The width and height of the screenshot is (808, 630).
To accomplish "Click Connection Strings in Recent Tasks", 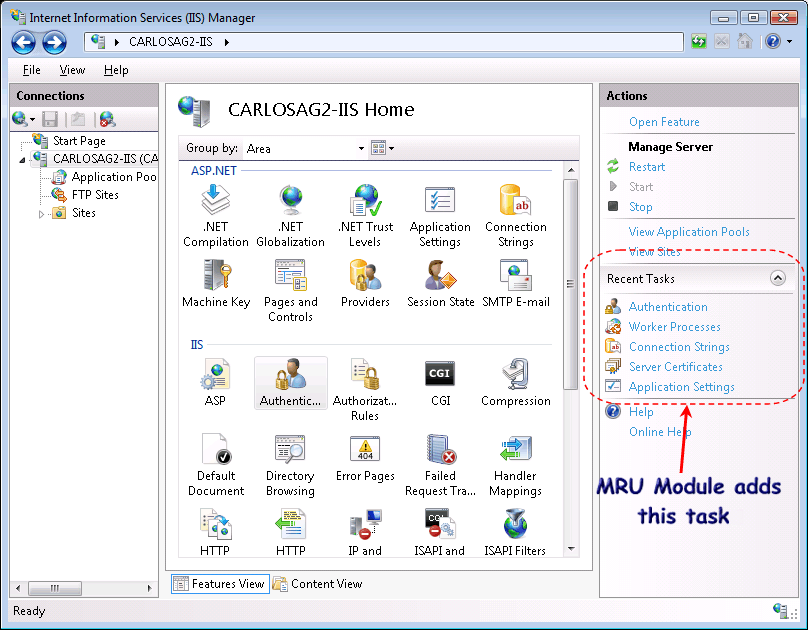I will [x=679, y=347].
